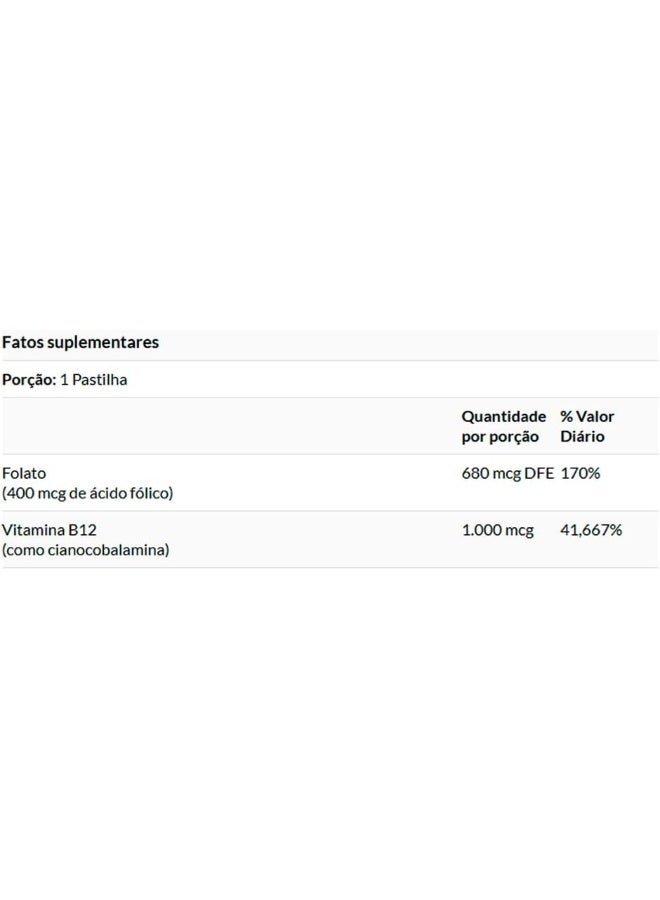The width and height of the screenshot is (660, 900).
Task: Select the "1 Pastilha" serving value
Action: pos(93,380)
